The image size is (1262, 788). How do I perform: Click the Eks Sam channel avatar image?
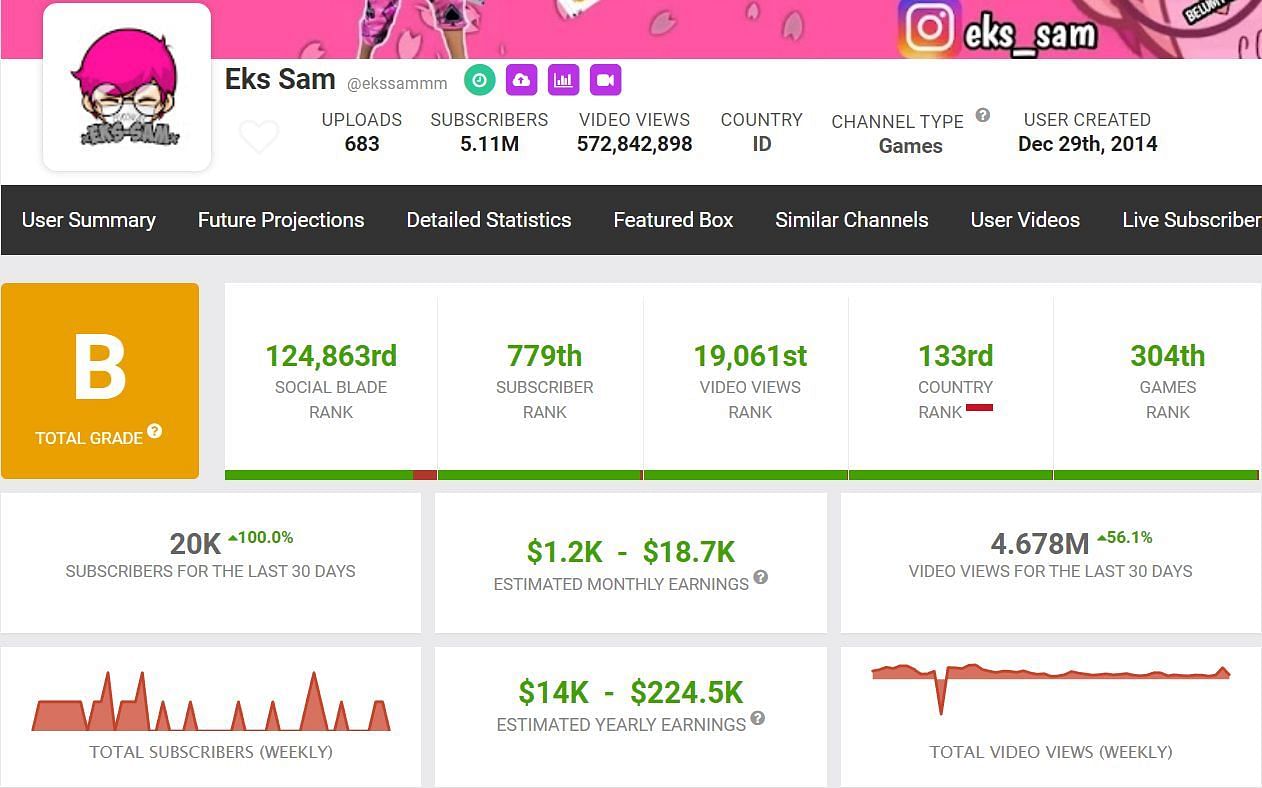(127, 88)
